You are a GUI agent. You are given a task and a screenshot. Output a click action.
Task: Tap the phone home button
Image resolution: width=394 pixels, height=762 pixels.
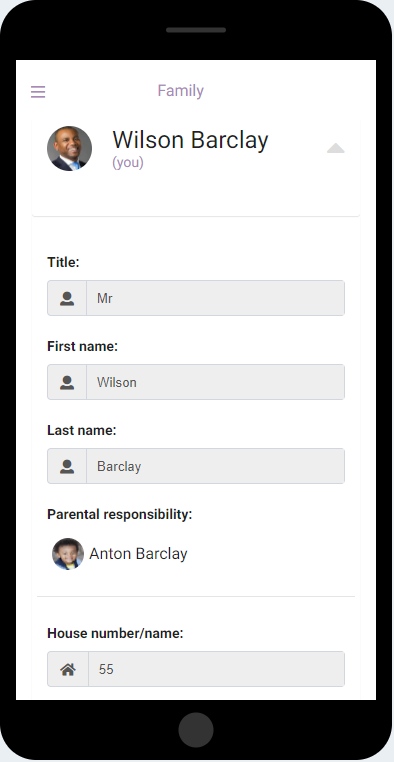tap(196, 730)
